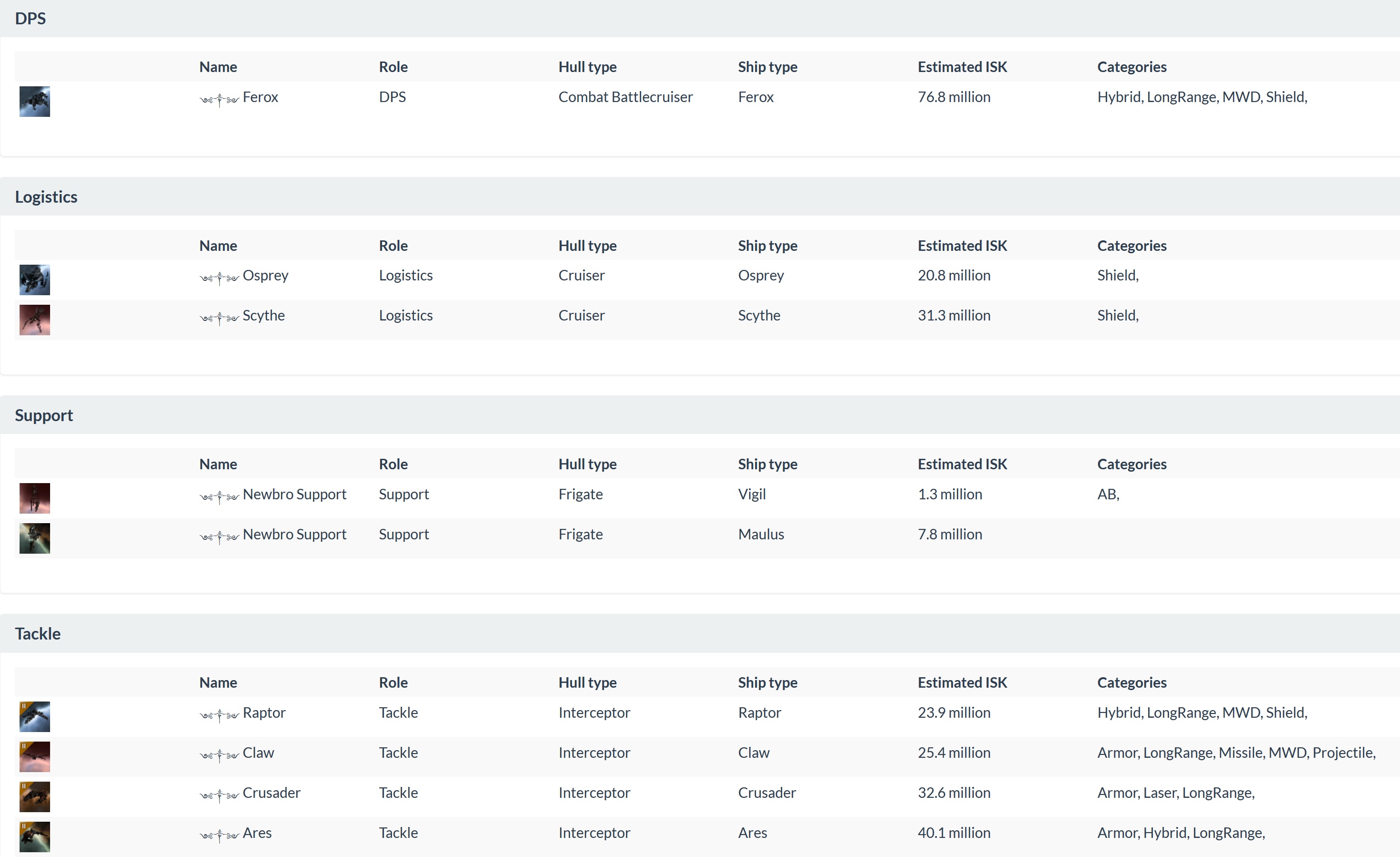The height and width of the screenshot is (857, 1400).
Task: Open the Newbro Support Vigil fitting link
Action: (294, 494)
